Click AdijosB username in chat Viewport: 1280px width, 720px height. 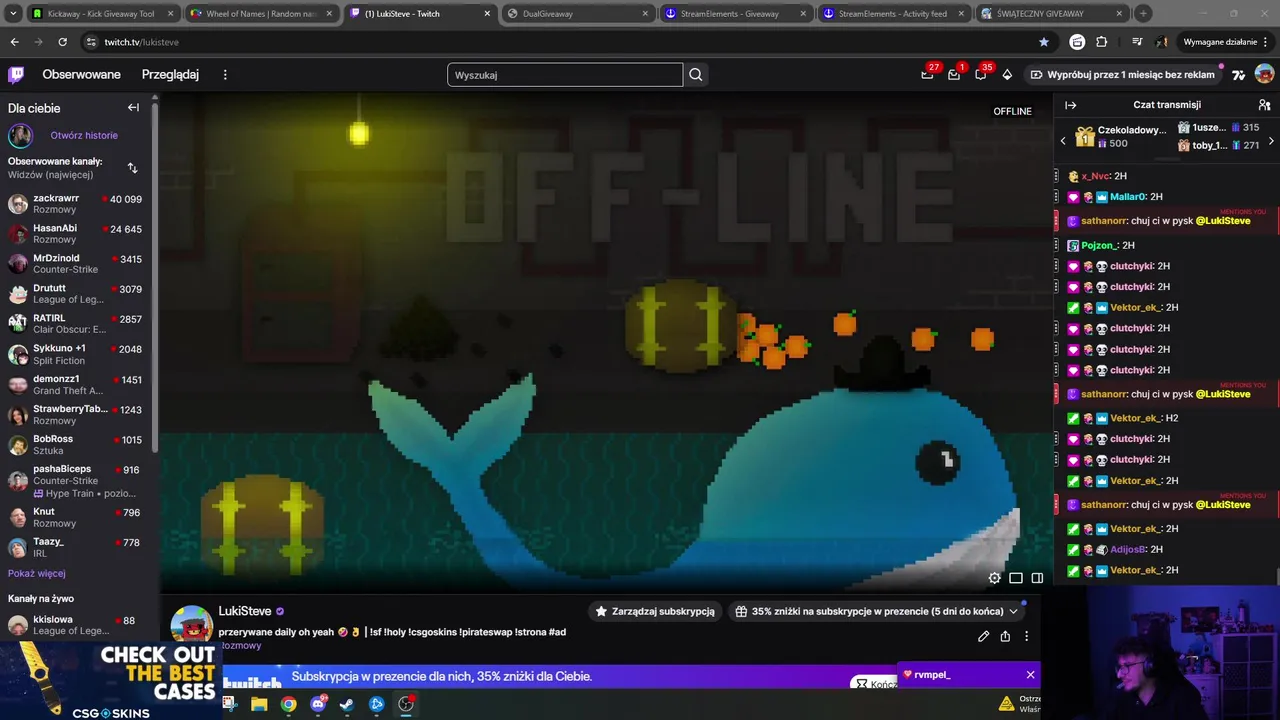(x=1128, y=549)
